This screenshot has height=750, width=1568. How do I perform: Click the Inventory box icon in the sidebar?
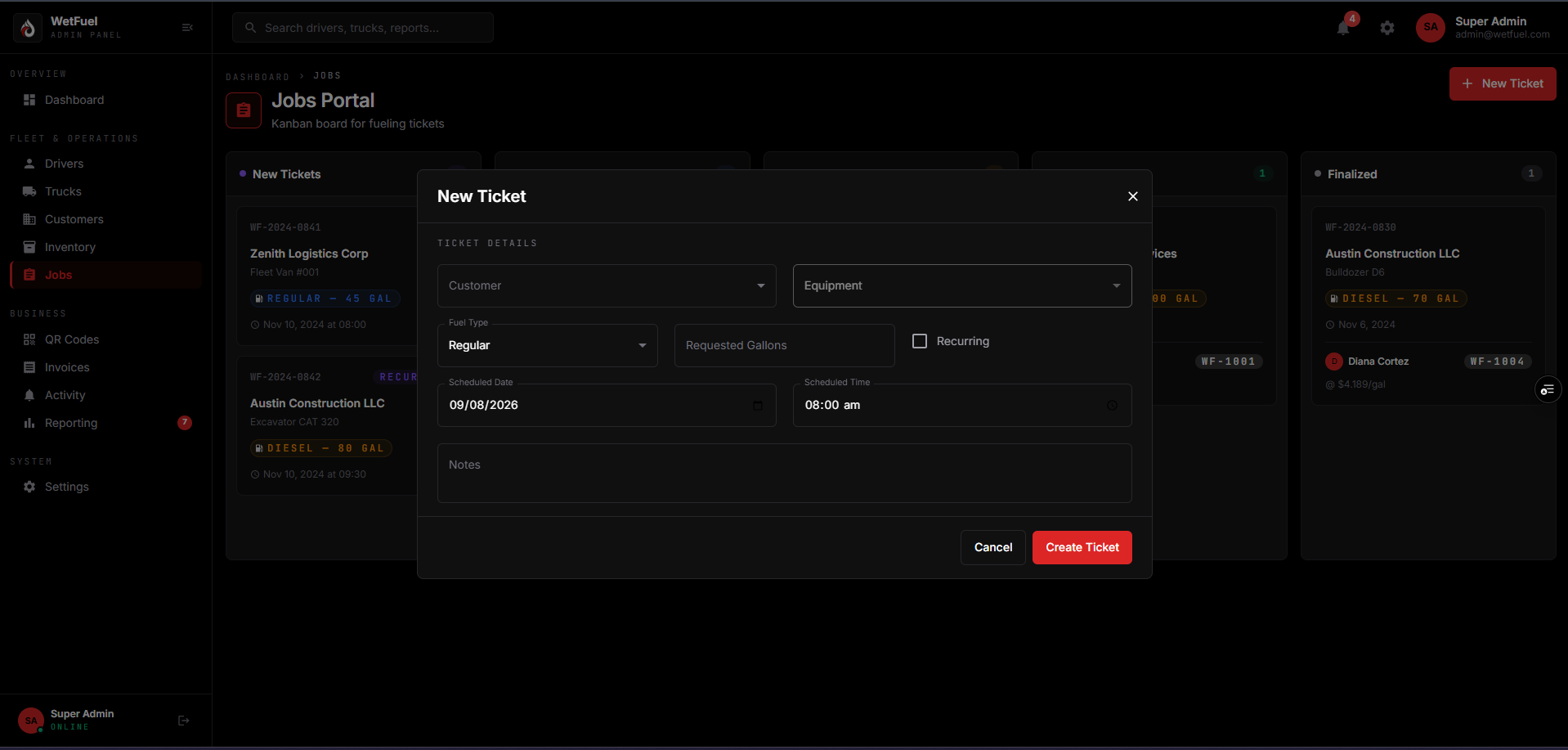point(29,247)
